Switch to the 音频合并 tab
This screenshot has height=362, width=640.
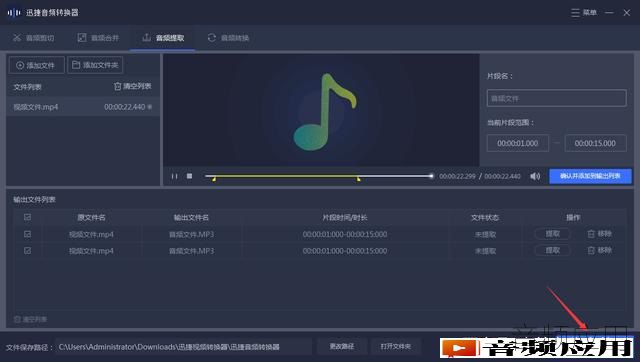[98, 38]
